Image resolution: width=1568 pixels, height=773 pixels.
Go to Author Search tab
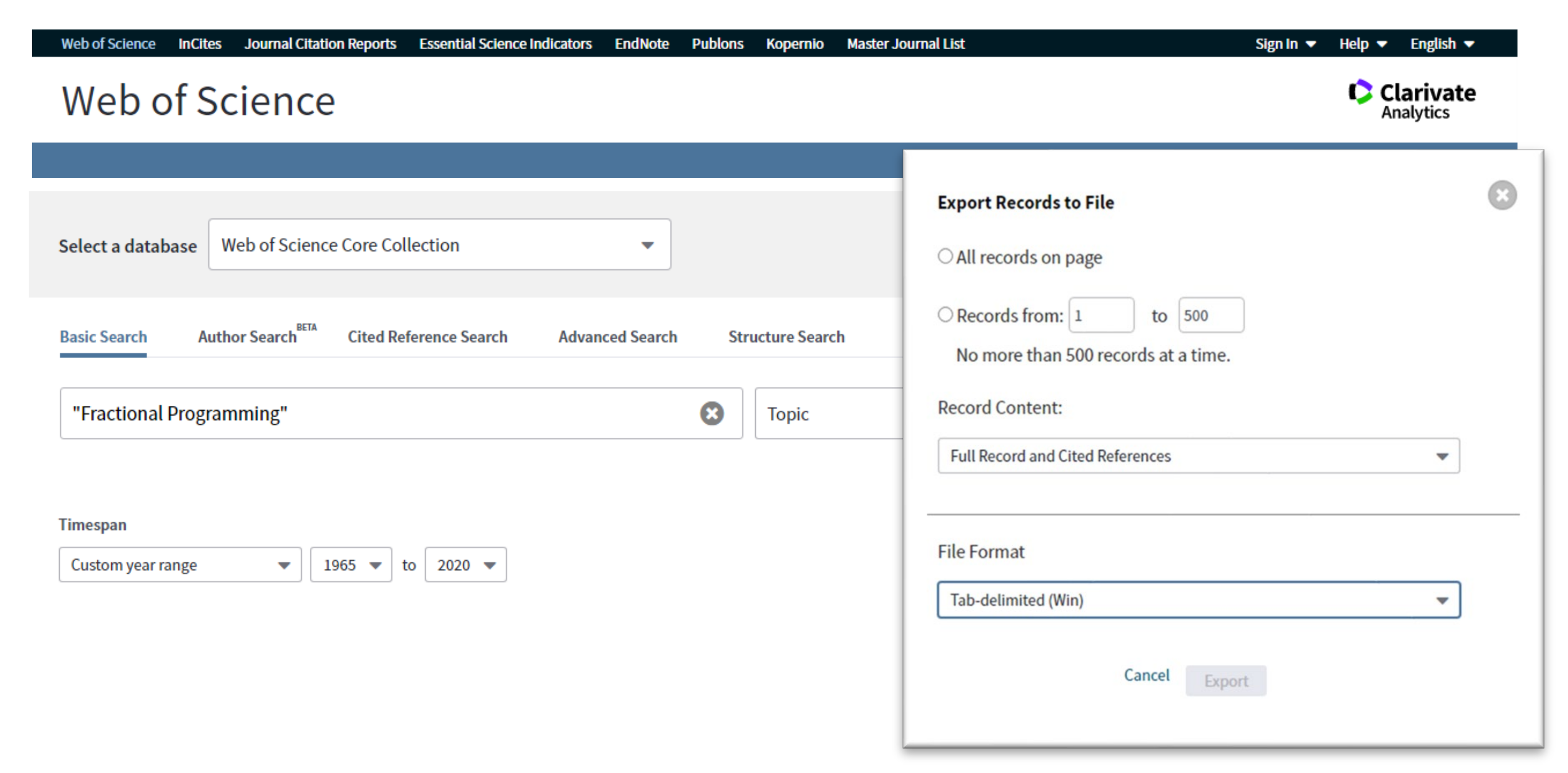click(x=247, y=336)
